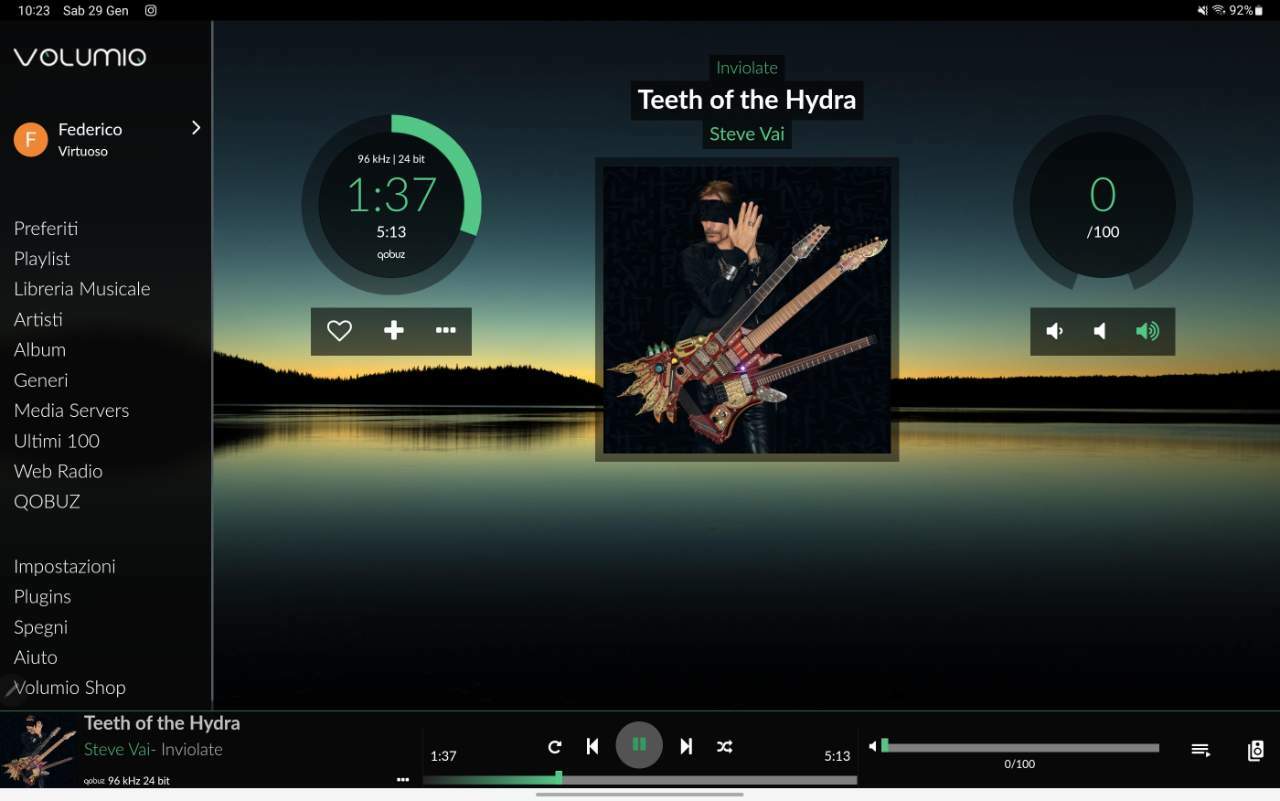
Task: Pause the current track
Action: 639,745
